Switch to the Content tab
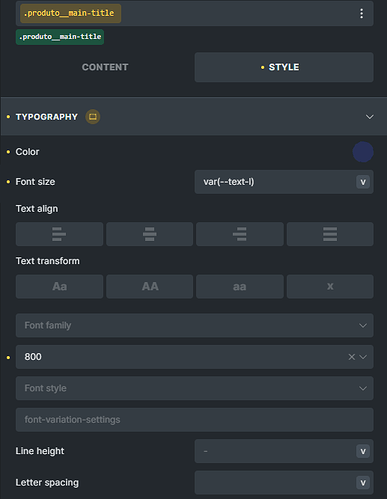Image resolution: width=387 pixels, height=499 pixels. tap(105, 67)
